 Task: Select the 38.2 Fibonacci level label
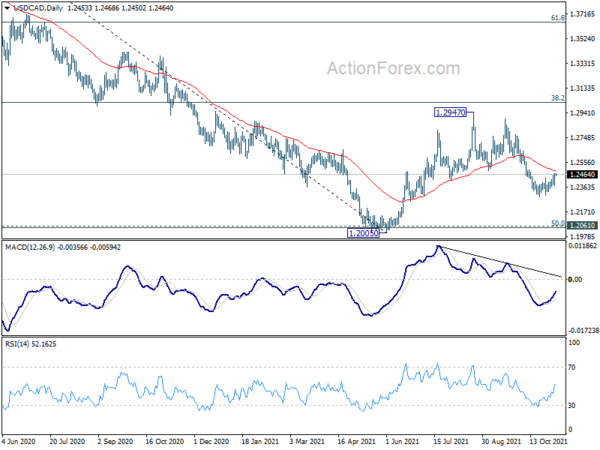coord(560,98)
